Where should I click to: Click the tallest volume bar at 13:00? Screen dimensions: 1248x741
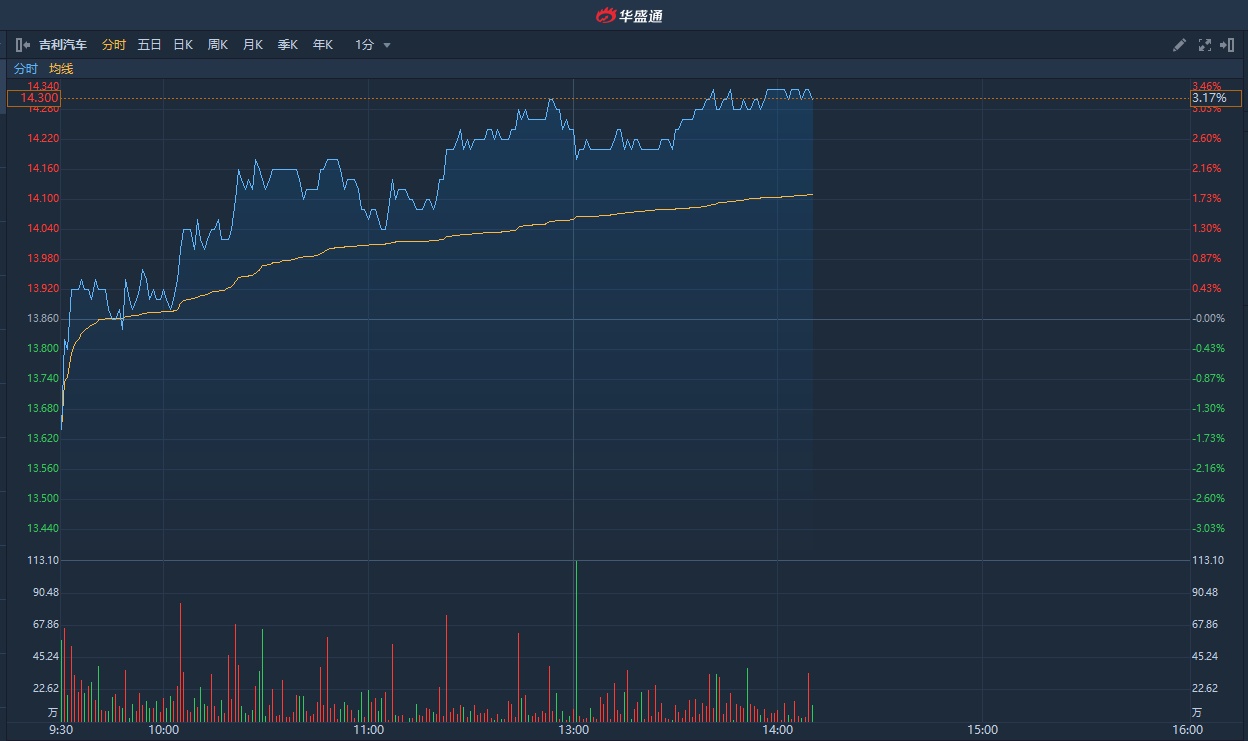(x=576, y=640)
